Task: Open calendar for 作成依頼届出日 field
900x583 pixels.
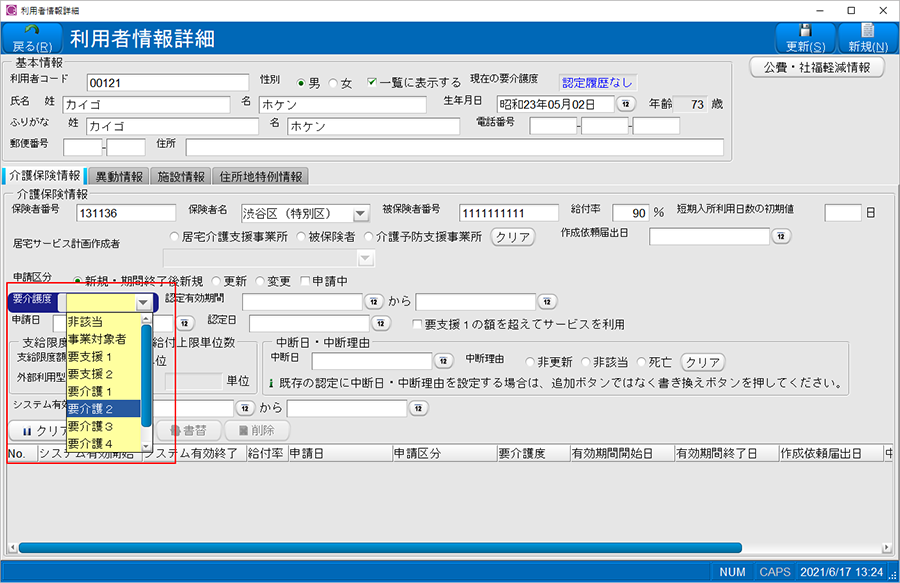Action: (x=781, y=237)
